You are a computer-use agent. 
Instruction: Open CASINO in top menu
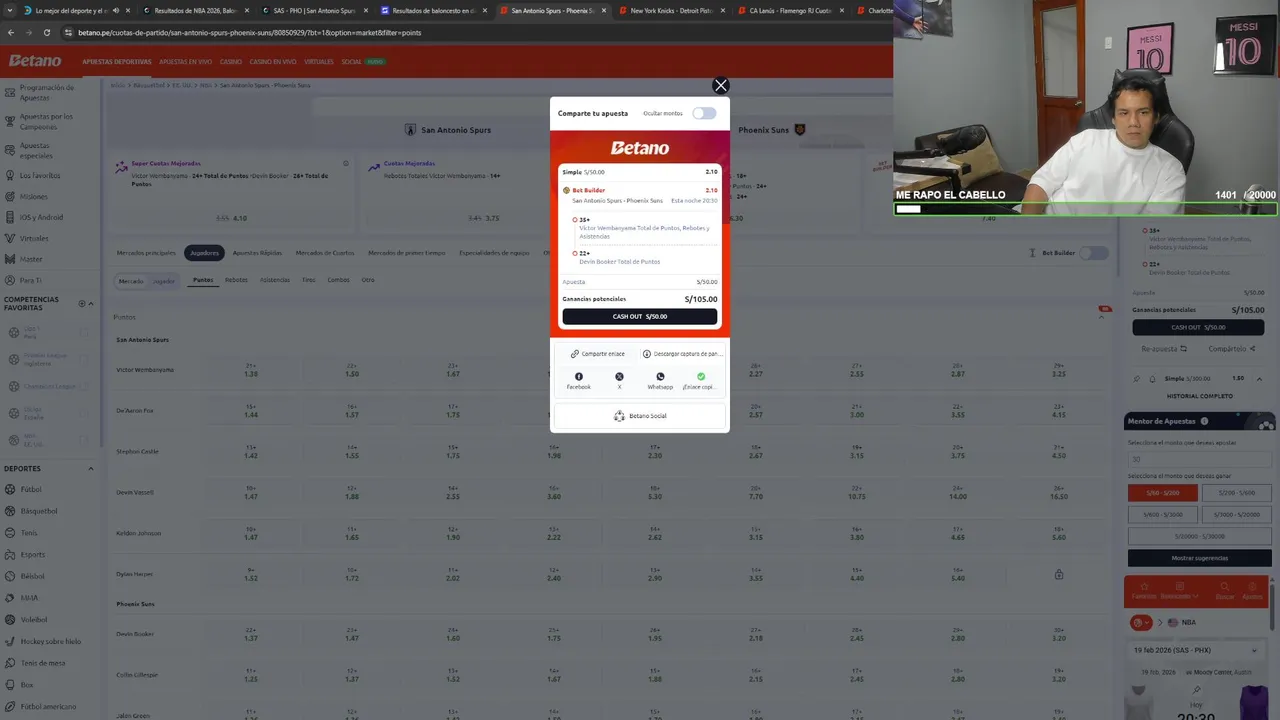pos(231,62)
